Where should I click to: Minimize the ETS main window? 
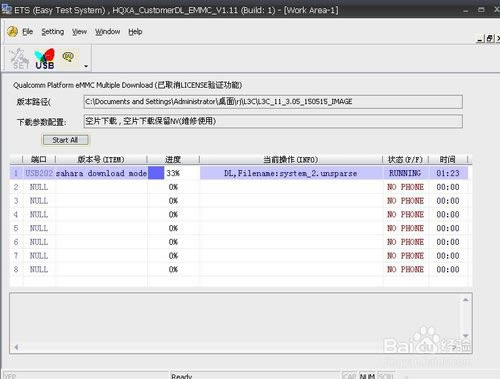[x=466, y=10]
